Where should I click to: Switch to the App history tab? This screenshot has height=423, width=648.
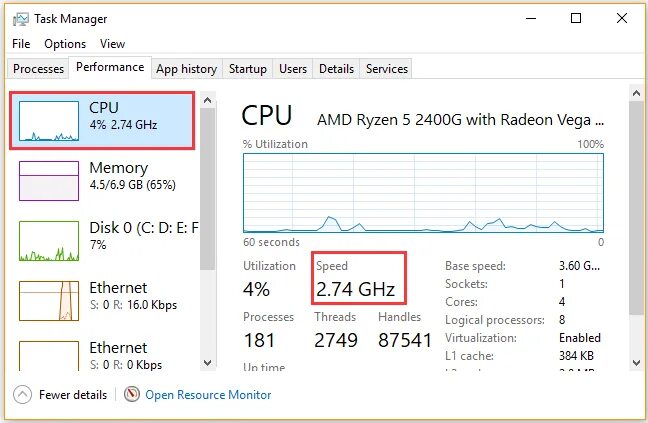pos(186,69)
